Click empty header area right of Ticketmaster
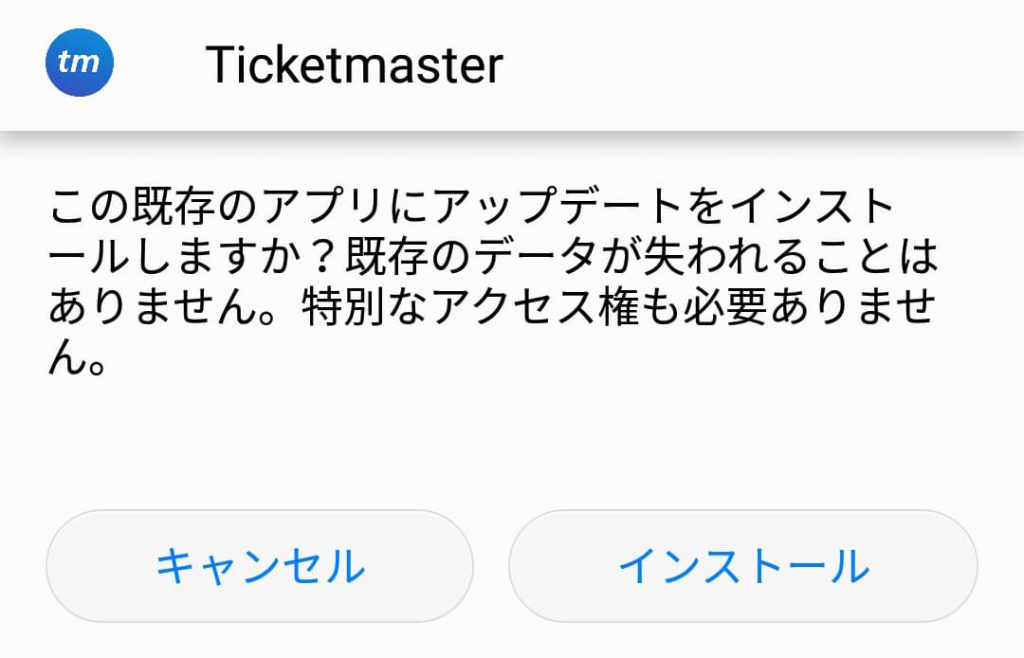Viewport: 1024px width, 658px height. tap(760, 65)
